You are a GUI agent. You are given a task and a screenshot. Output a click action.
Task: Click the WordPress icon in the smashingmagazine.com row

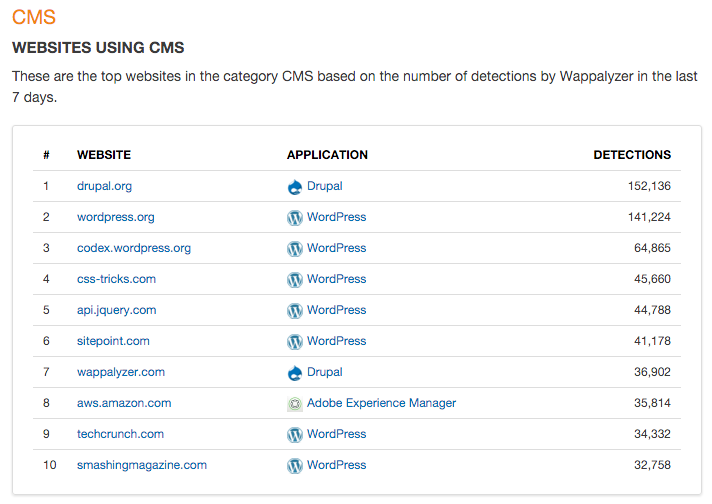(x=295, y=466)
